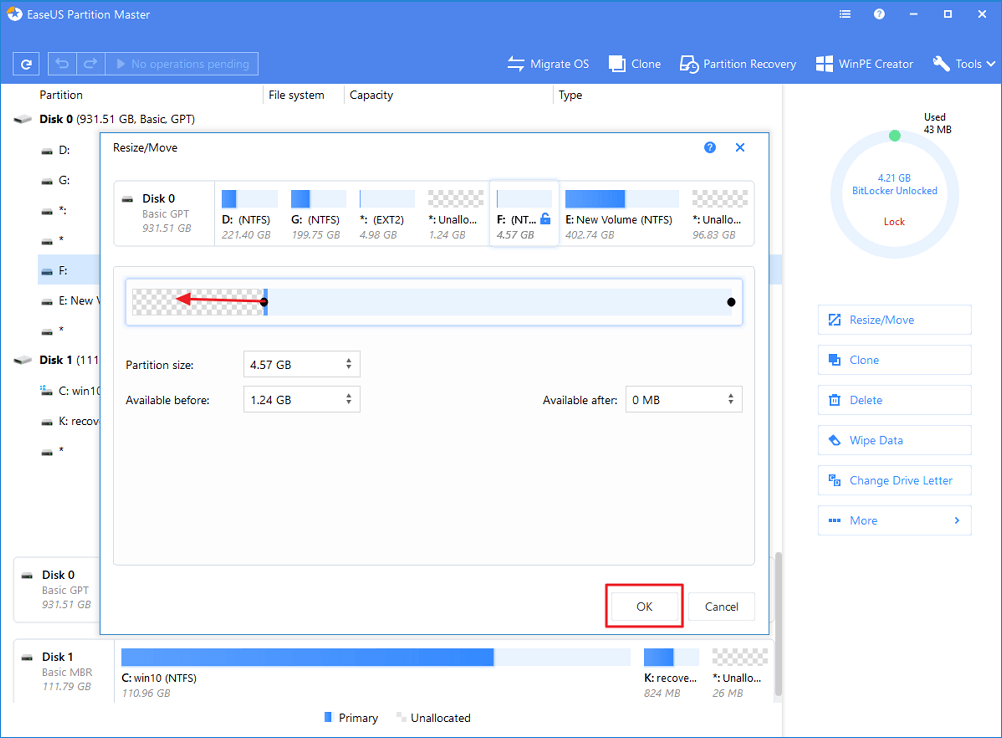Start WinPE Creator
The width and height of the screenshot is (1002, 738).
865,64
